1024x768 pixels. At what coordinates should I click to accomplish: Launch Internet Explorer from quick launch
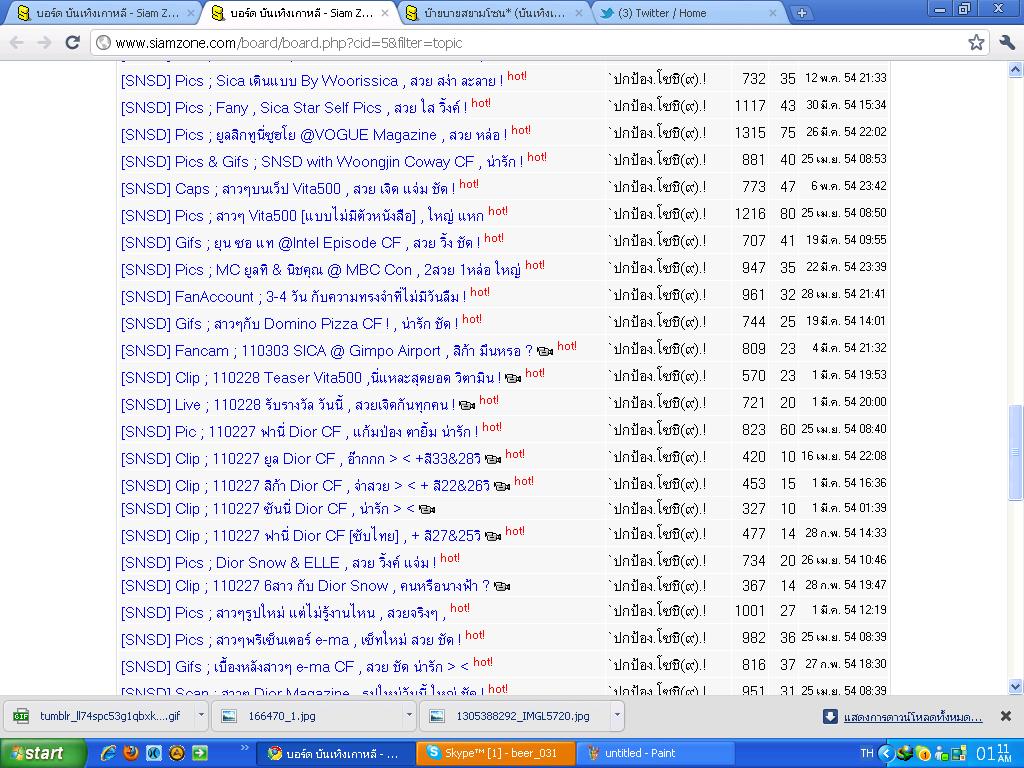pyautogui.click(x=108, y=753)
